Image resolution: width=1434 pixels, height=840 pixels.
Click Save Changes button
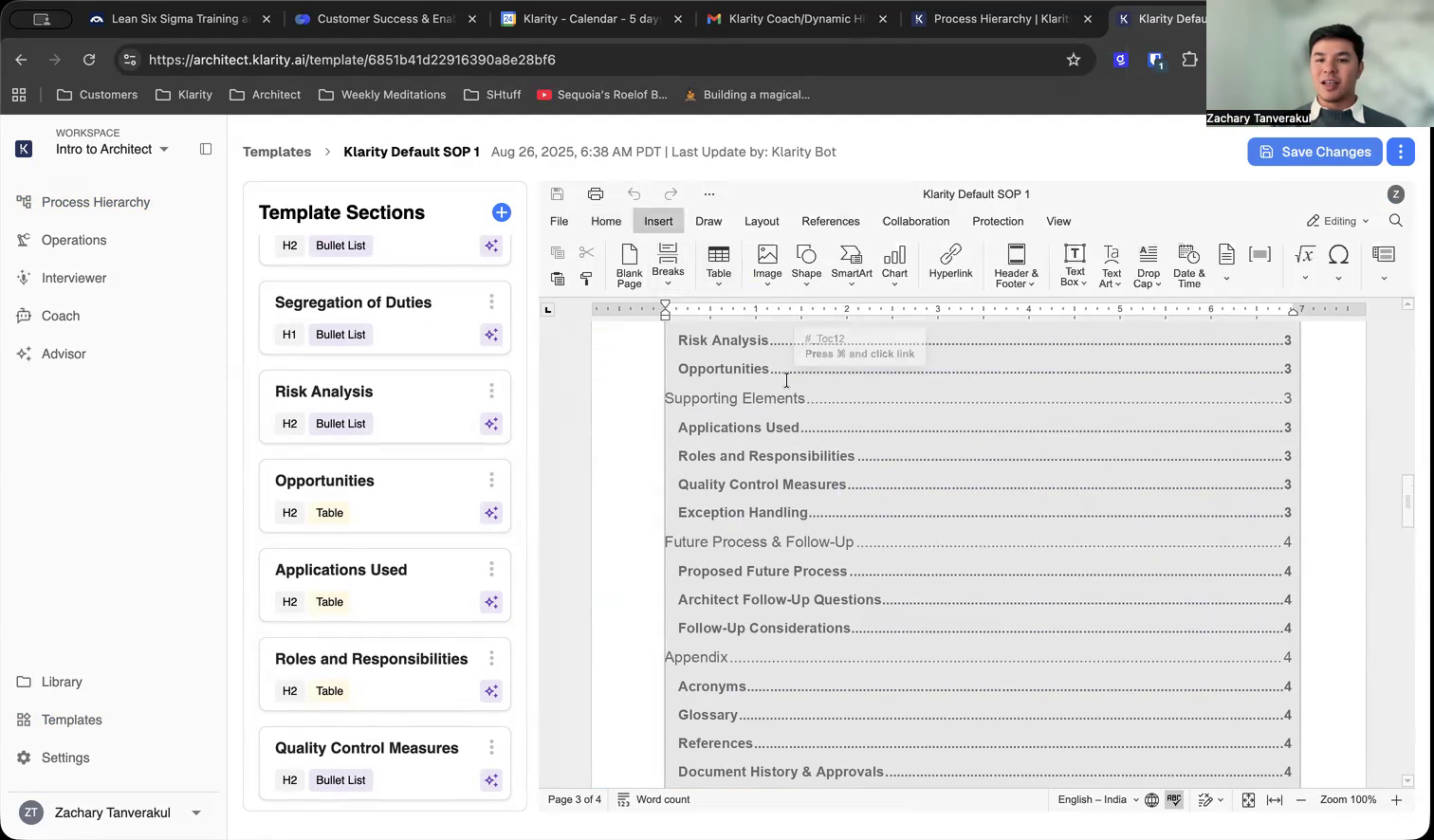(1314, 152)
